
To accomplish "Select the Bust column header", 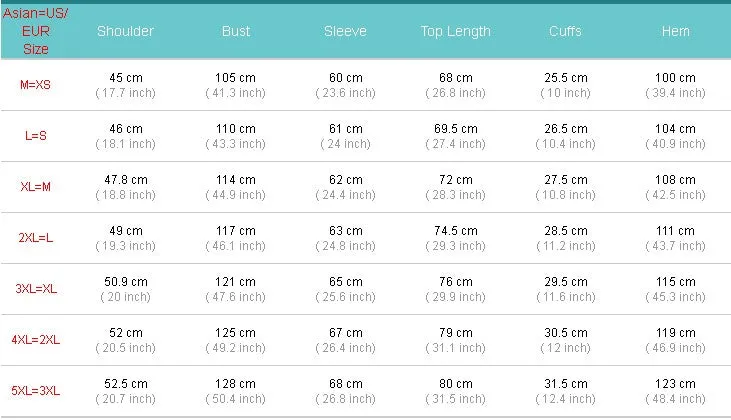I will tap(236, 31).
